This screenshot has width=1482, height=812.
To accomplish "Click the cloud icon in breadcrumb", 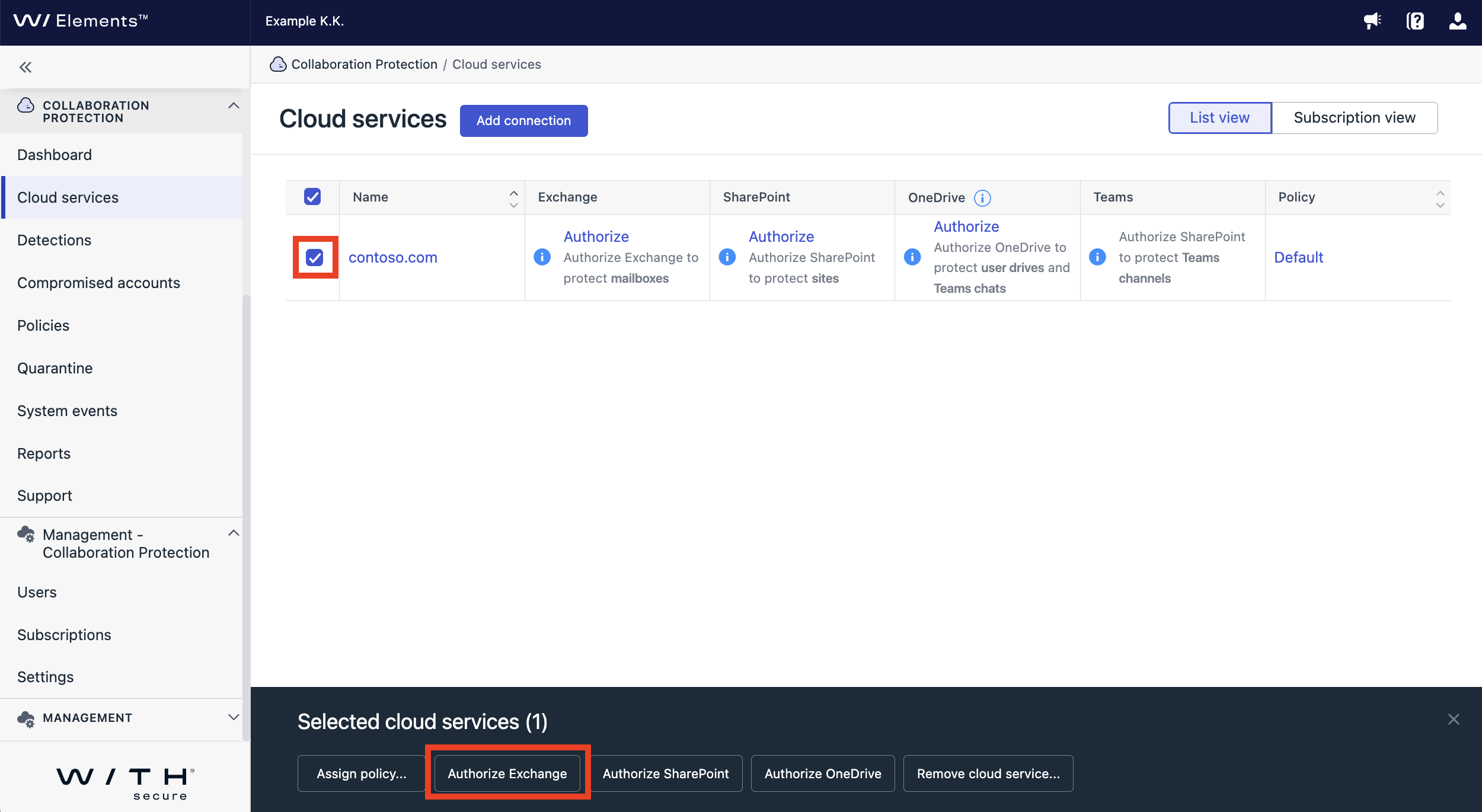I will tap(277, 64).
